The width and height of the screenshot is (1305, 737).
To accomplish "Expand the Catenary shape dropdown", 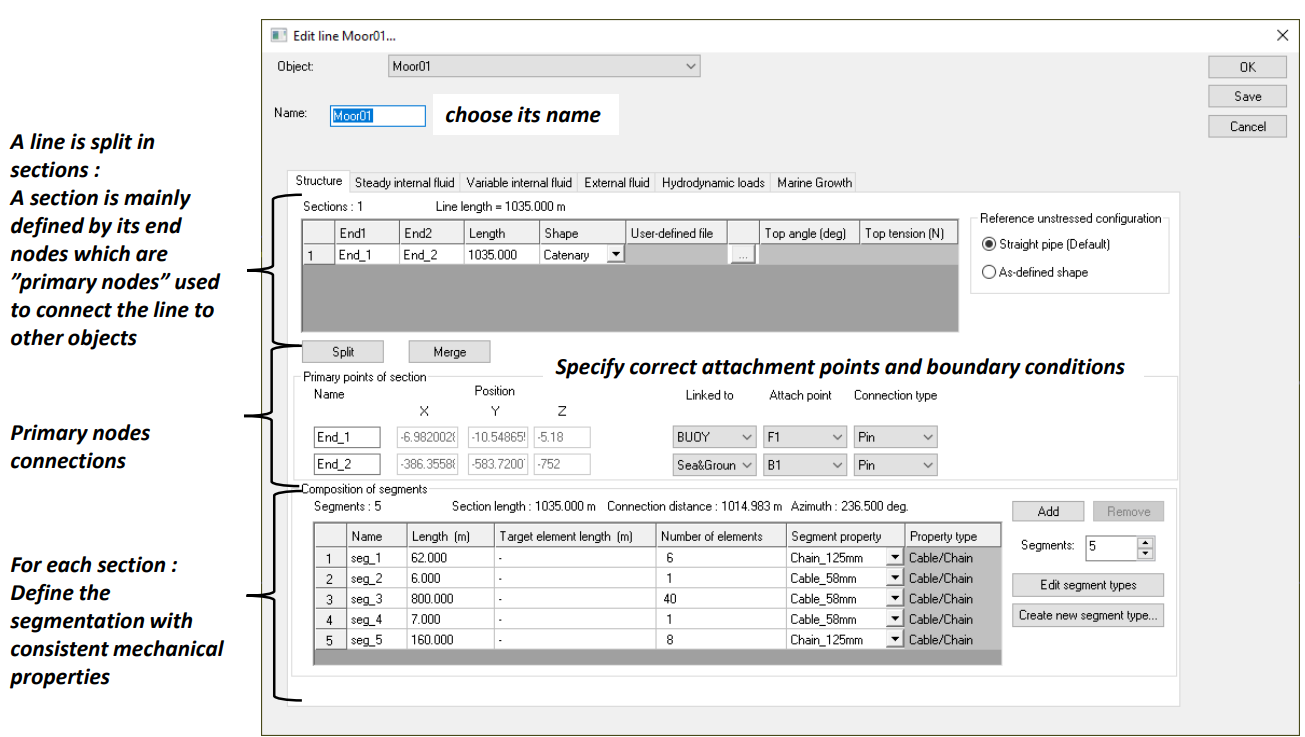I will [x=615, y=255].
